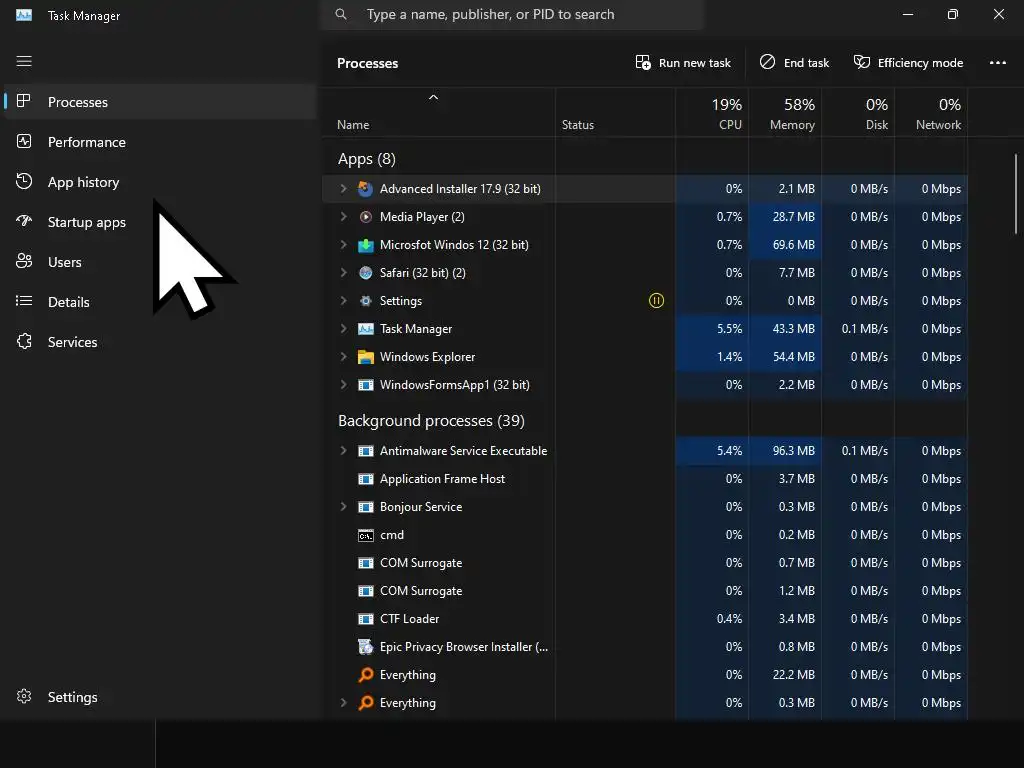
Task: Click the App history clock icon
Action: click(24, 181)
